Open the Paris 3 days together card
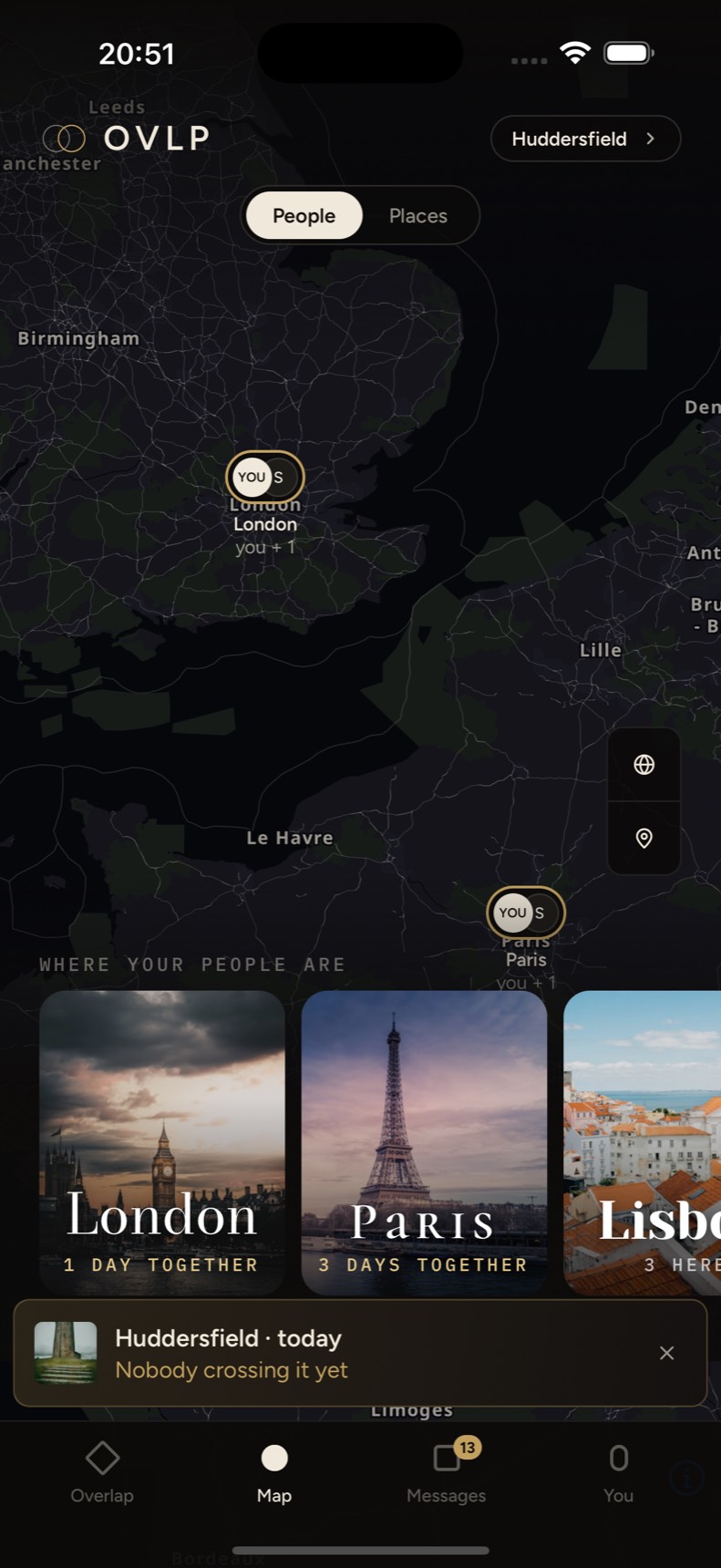 (x=424, y=1142)
